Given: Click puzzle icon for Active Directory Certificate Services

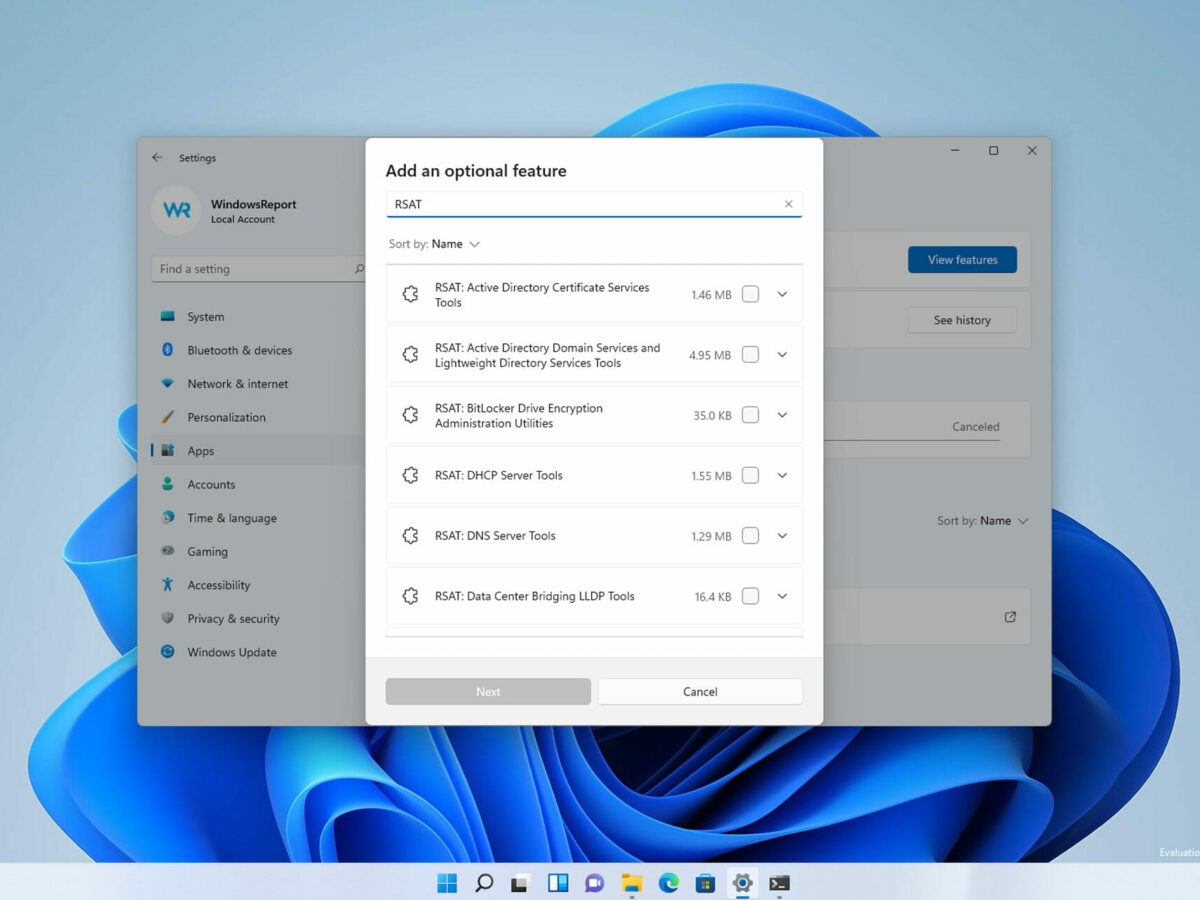Looking at the screenshot, I should point(410,294).
